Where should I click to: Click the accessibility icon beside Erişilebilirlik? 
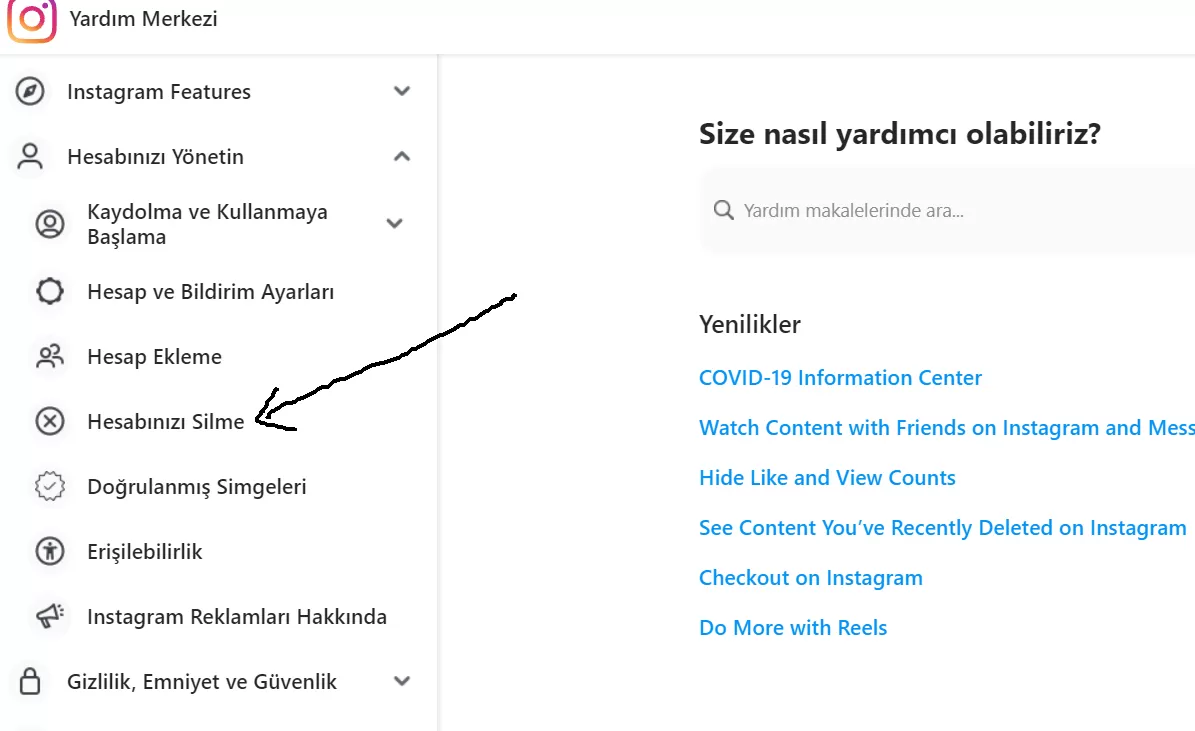click(50, 551)
